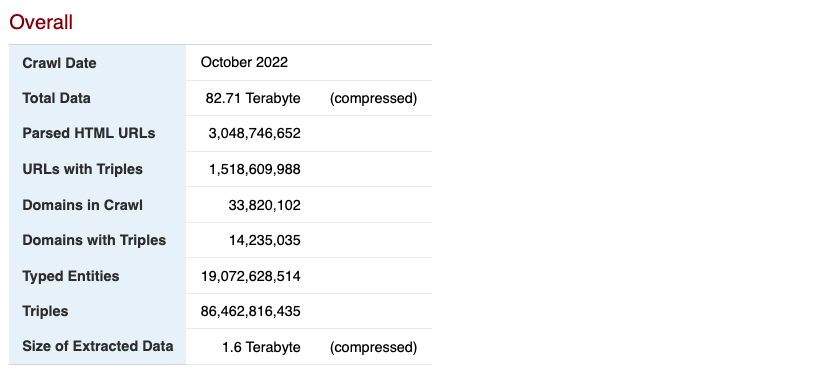
Task: Select the Size of Extracted Data label
Action: point(98,346)
